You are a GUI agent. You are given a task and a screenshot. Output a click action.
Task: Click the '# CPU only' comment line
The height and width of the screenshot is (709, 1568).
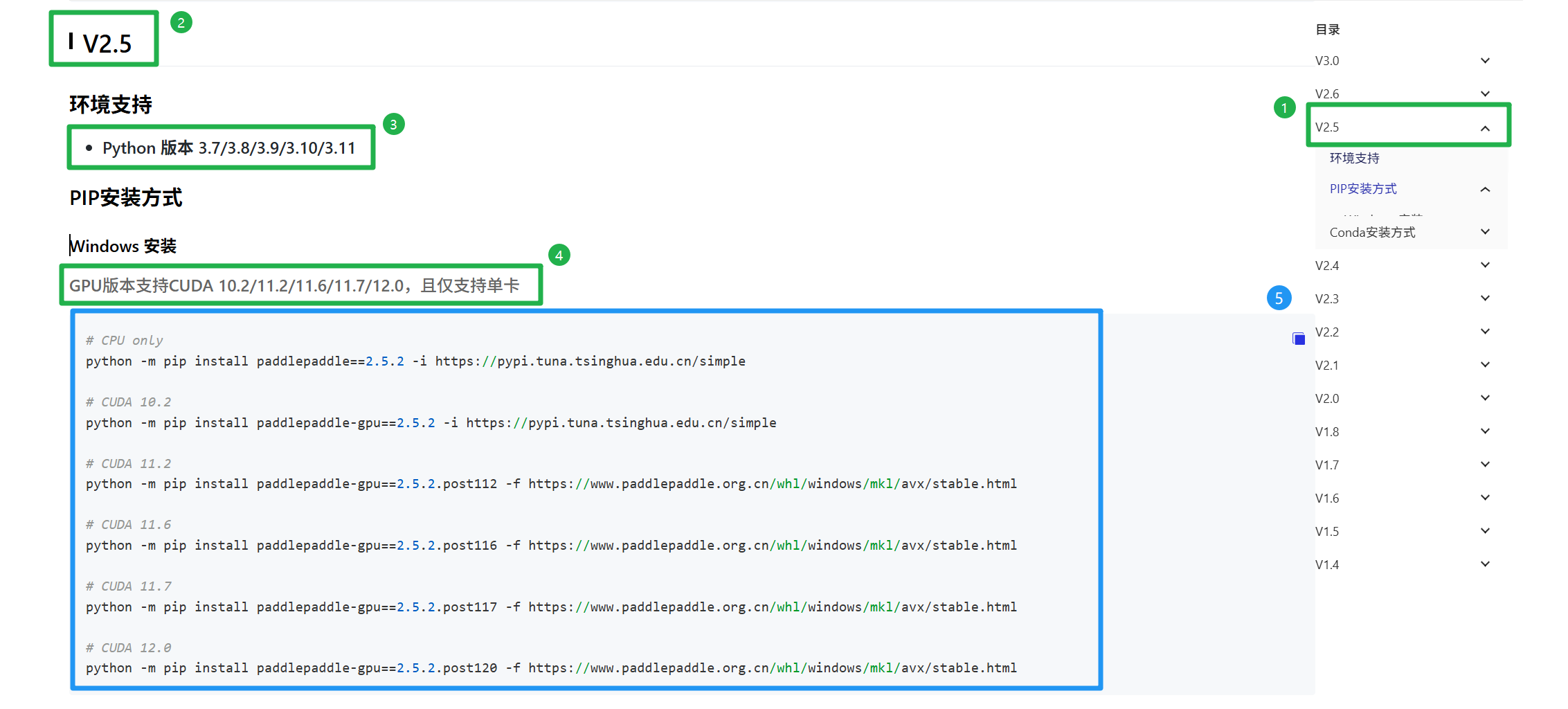tap(125, 341)
